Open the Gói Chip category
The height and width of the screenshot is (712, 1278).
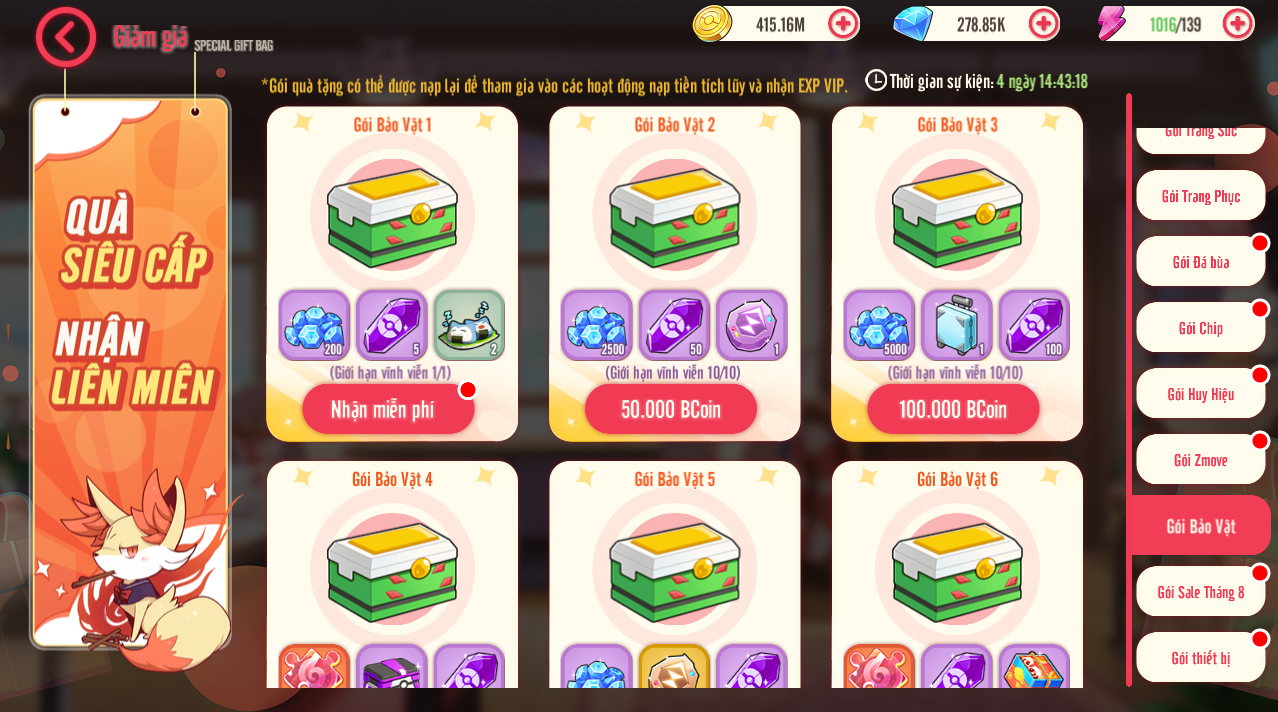point(1201,328)
